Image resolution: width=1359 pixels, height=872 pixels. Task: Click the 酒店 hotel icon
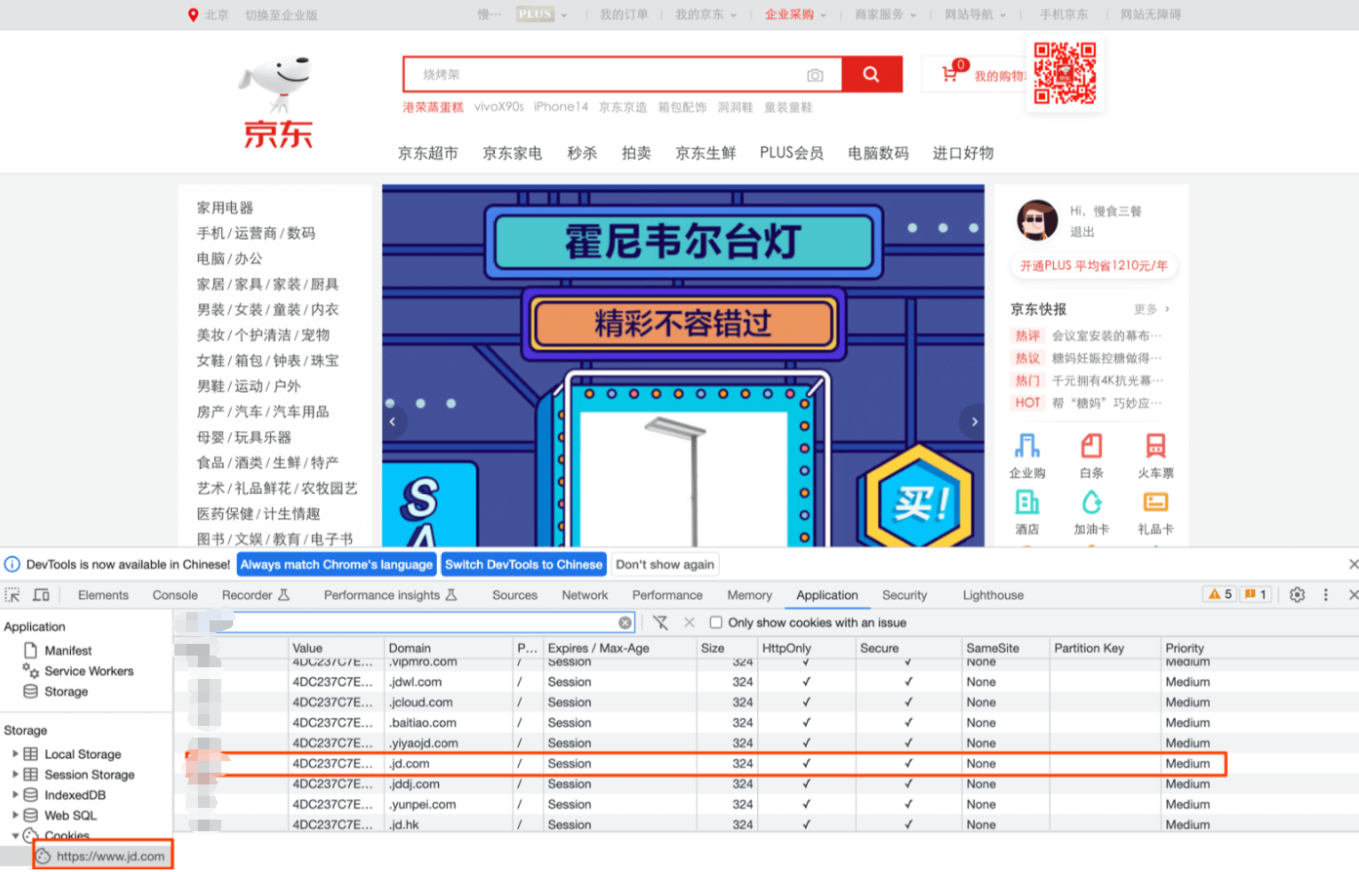1027,502
